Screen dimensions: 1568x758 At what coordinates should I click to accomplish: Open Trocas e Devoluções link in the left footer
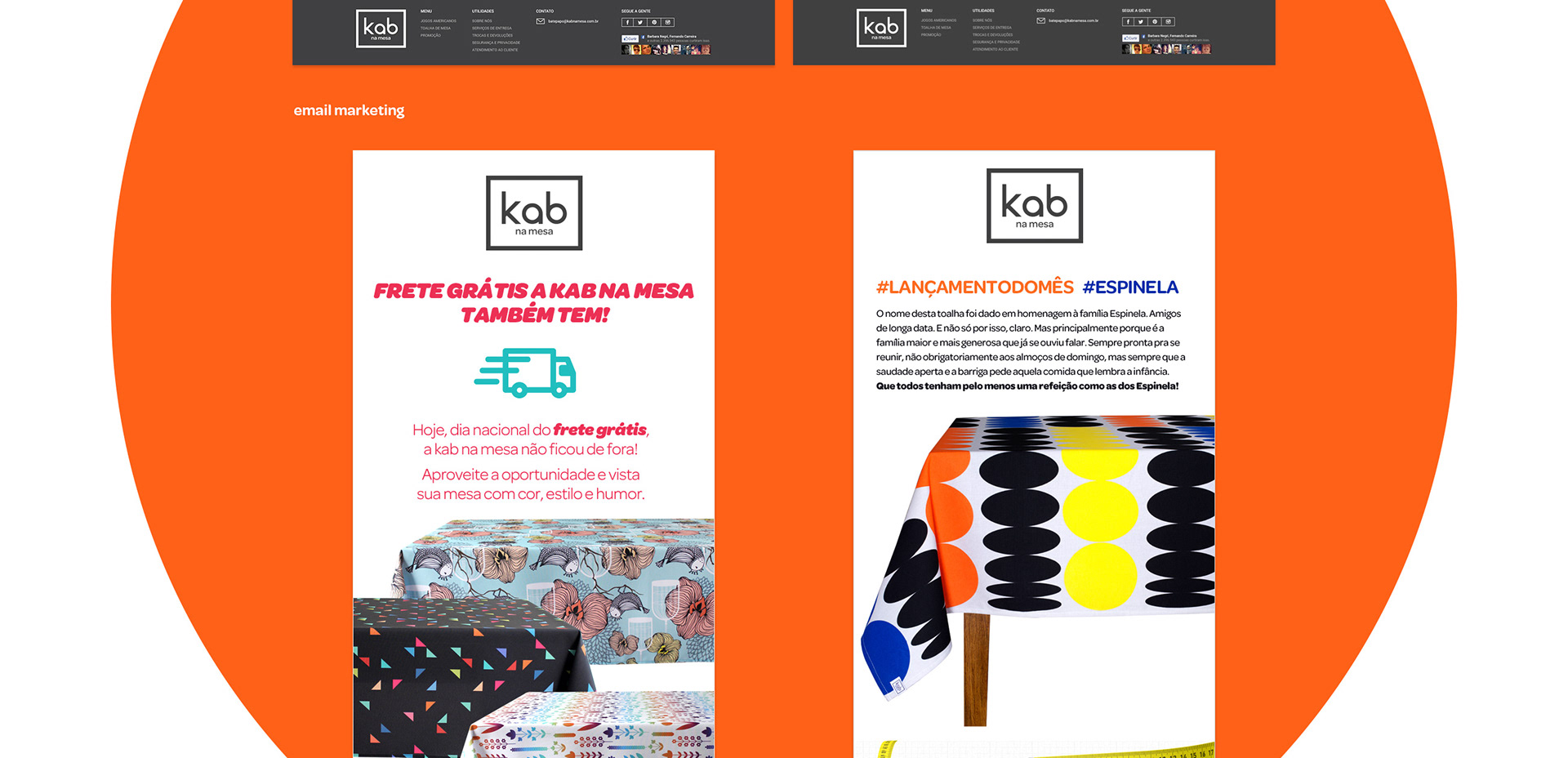click(x=492, y=35)
